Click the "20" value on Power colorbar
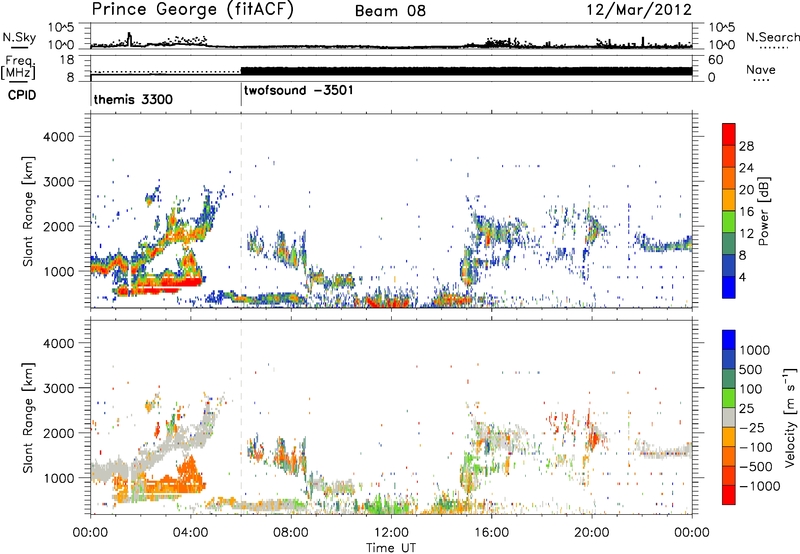The image size is (800, 554). click(x=746, y=190)
